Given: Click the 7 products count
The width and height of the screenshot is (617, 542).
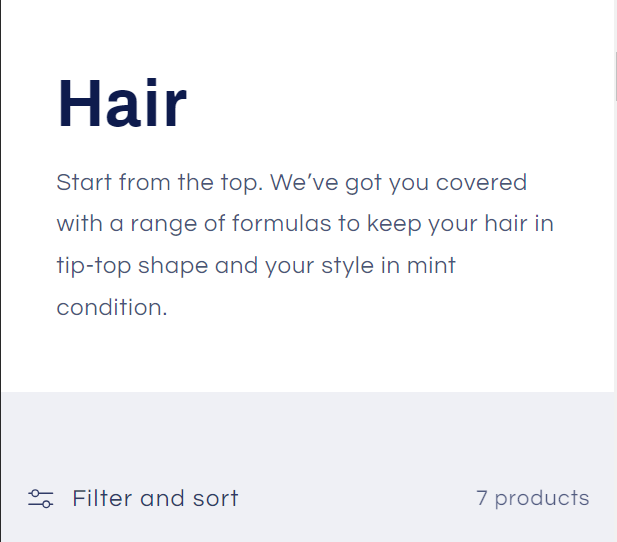Looking at the screenshot, I should (x=532, y=498).
